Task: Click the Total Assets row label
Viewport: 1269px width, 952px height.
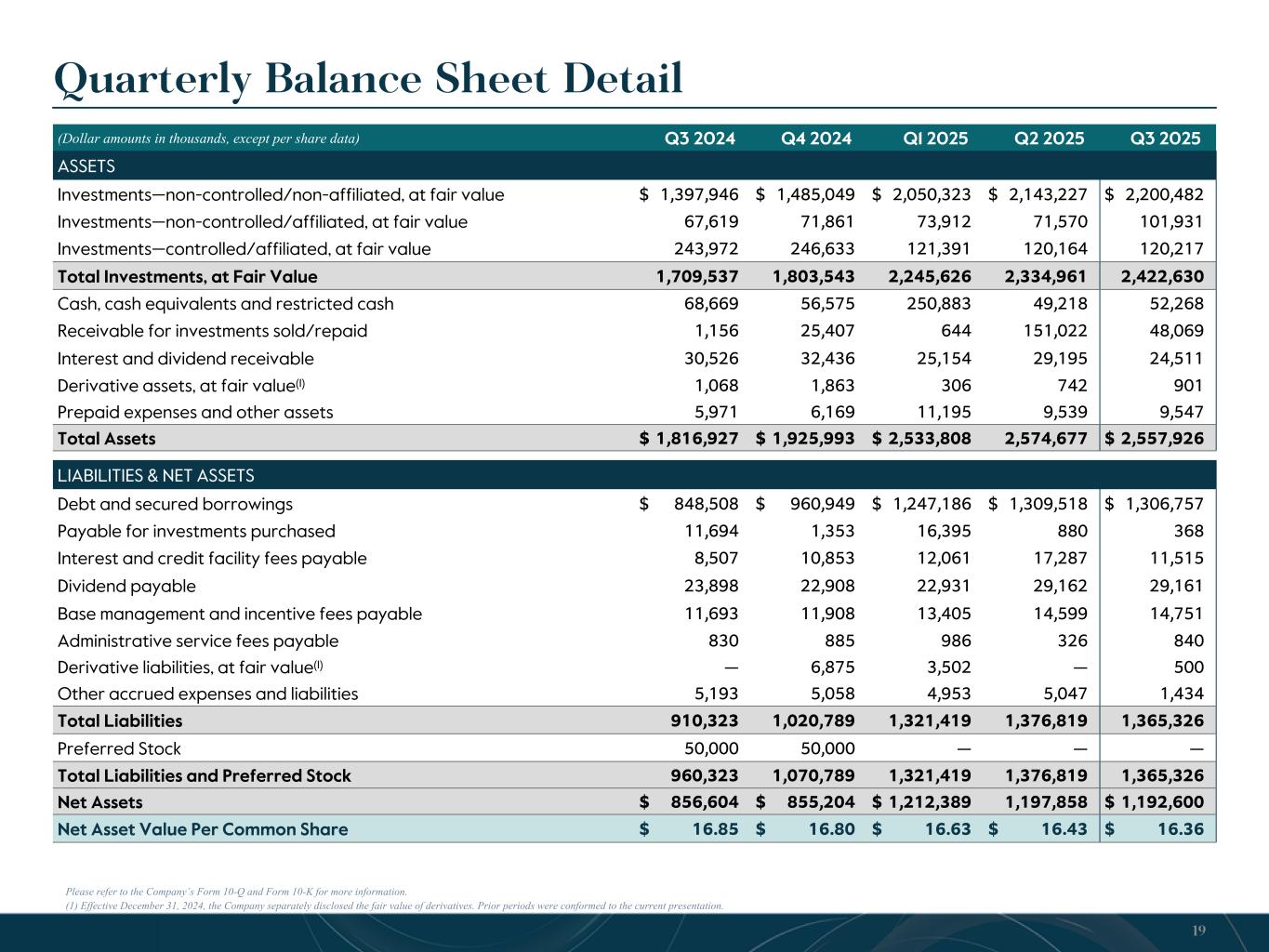Action: point(106,438)
